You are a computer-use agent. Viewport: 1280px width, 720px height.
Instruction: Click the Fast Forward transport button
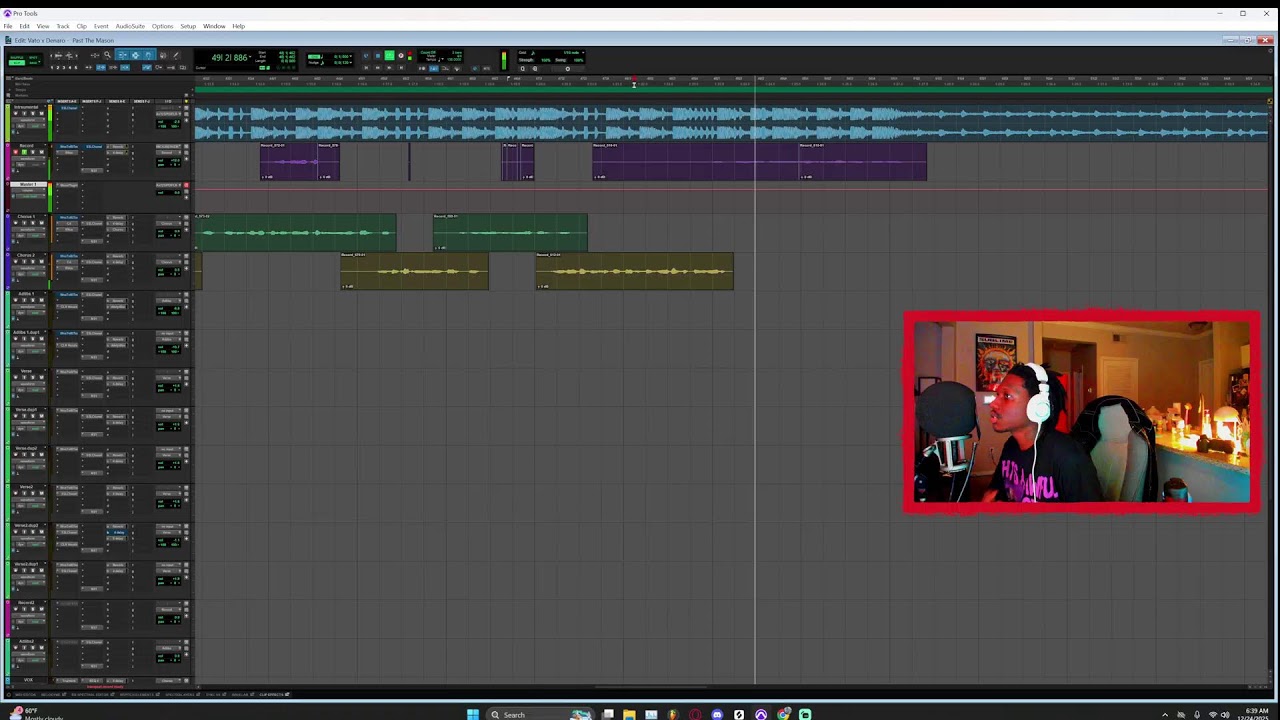[389, 67]
